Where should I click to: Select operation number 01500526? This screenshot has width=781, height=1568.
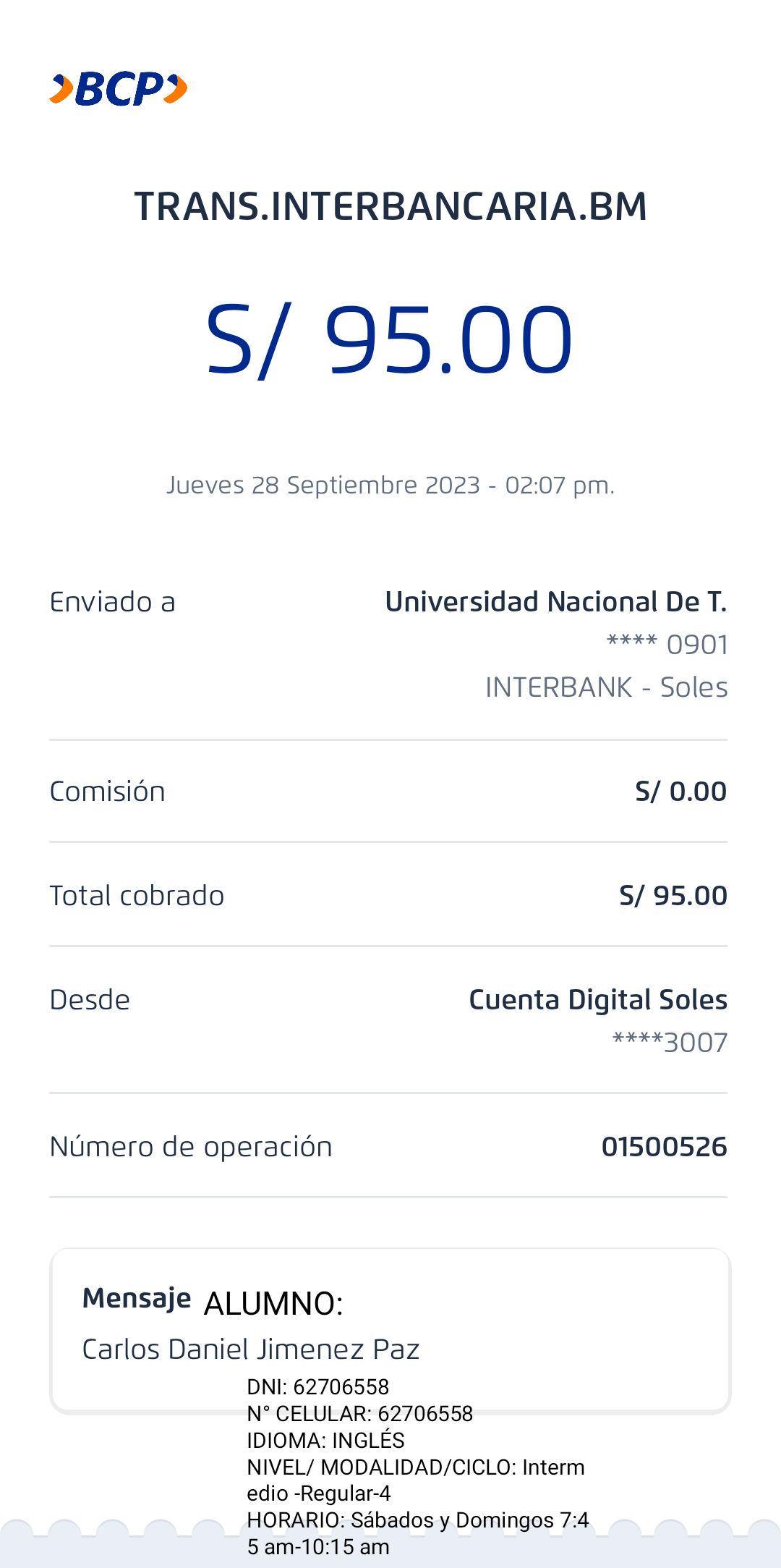pos(664,1147)
